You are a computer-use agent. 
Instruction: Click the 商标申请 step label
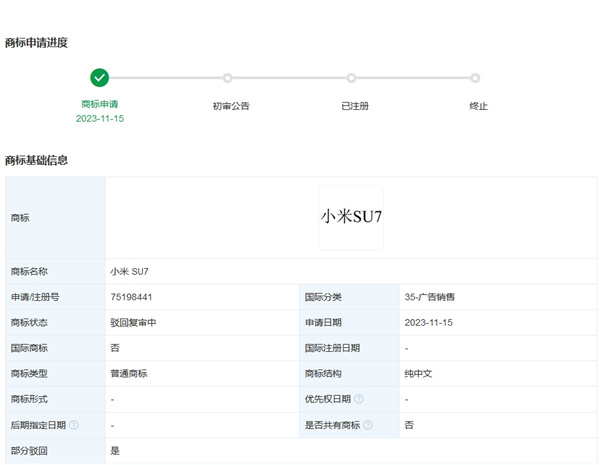click(99, 104)
